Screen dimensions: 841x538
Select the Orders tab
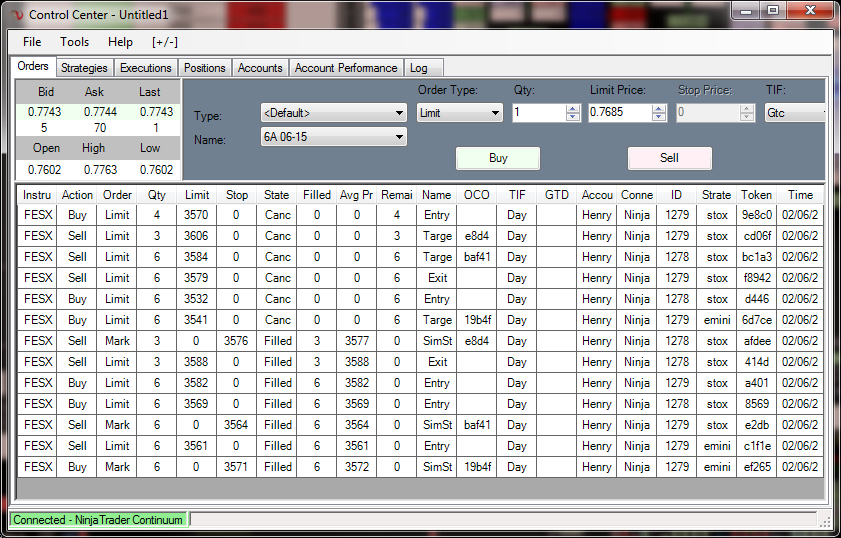[x=33, y=67]
